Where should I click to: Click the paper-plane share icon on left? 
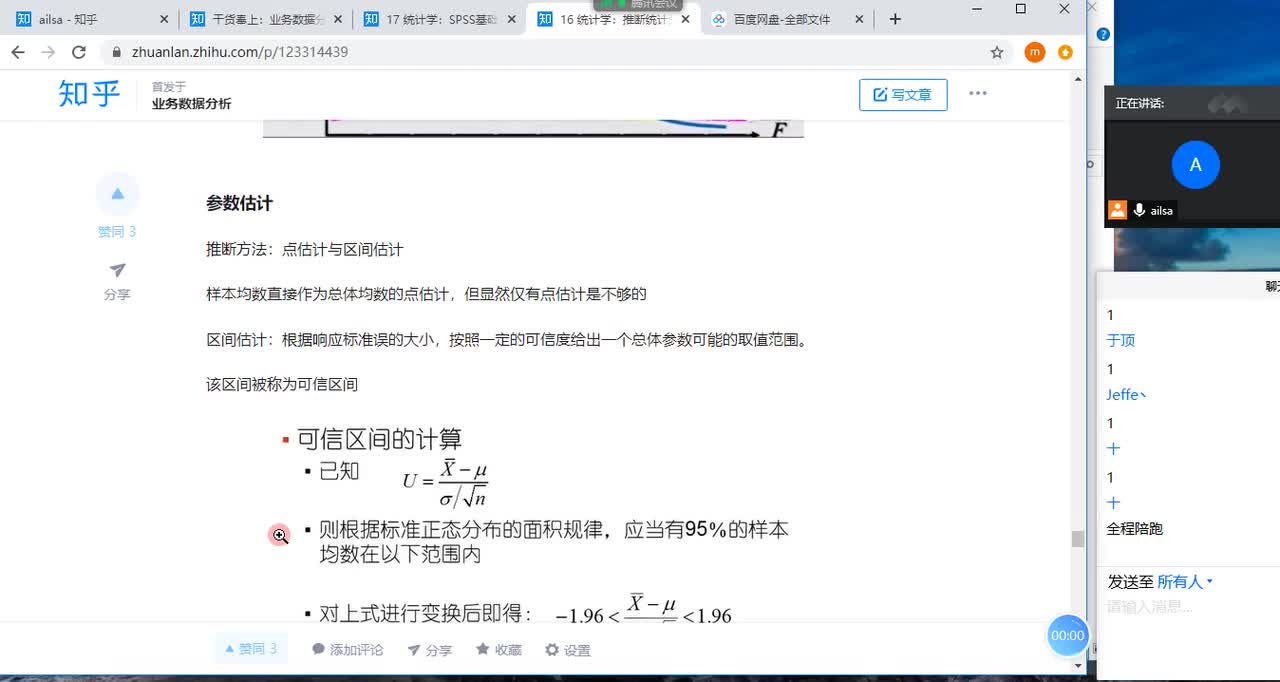(x=117, y=270)
